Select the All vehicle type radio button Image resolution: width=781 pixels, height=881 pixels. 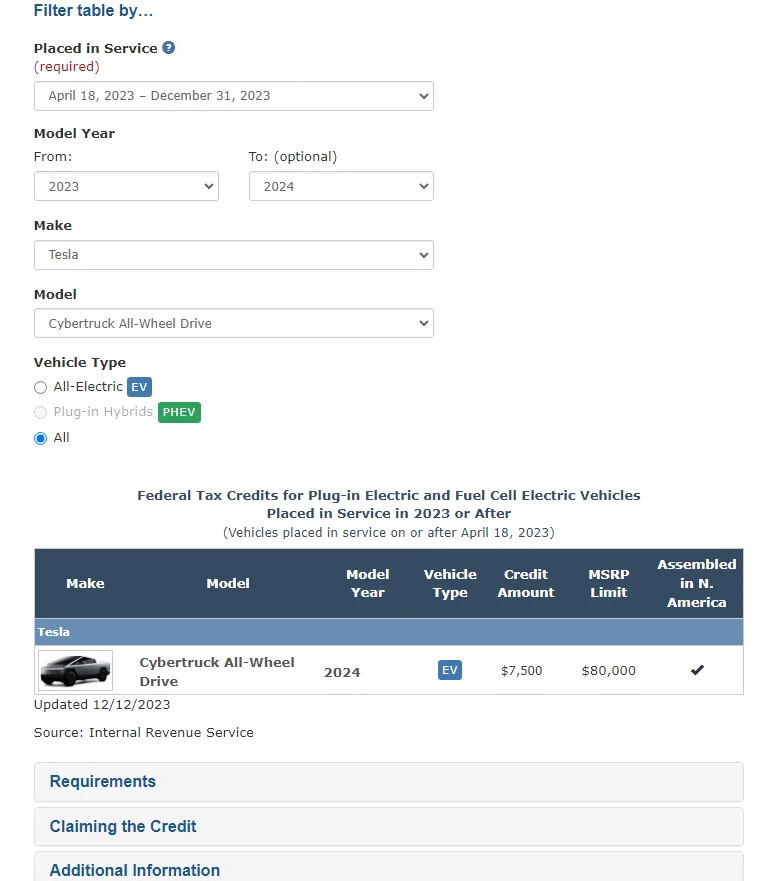pos(41,438)
